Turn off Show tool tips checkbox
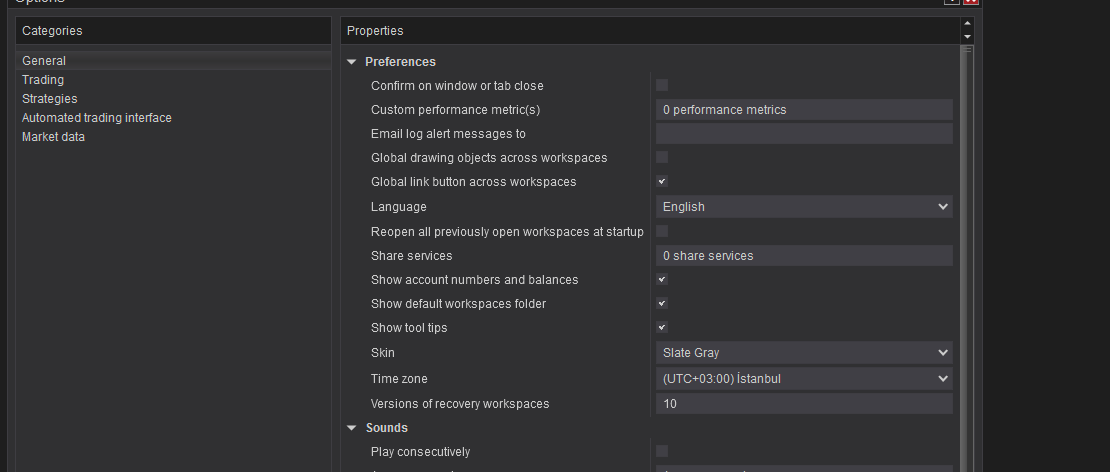Image resolution: width=1110 pixels, height=472 pixels. pyautogui.click(x=662, y=327)
